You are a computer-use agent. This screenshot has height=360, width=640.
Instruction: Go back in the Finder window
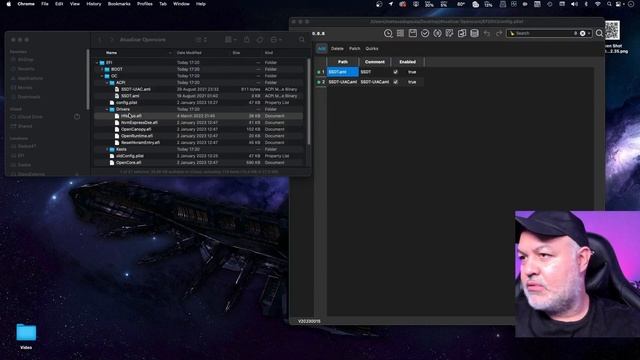pos(100,40)
